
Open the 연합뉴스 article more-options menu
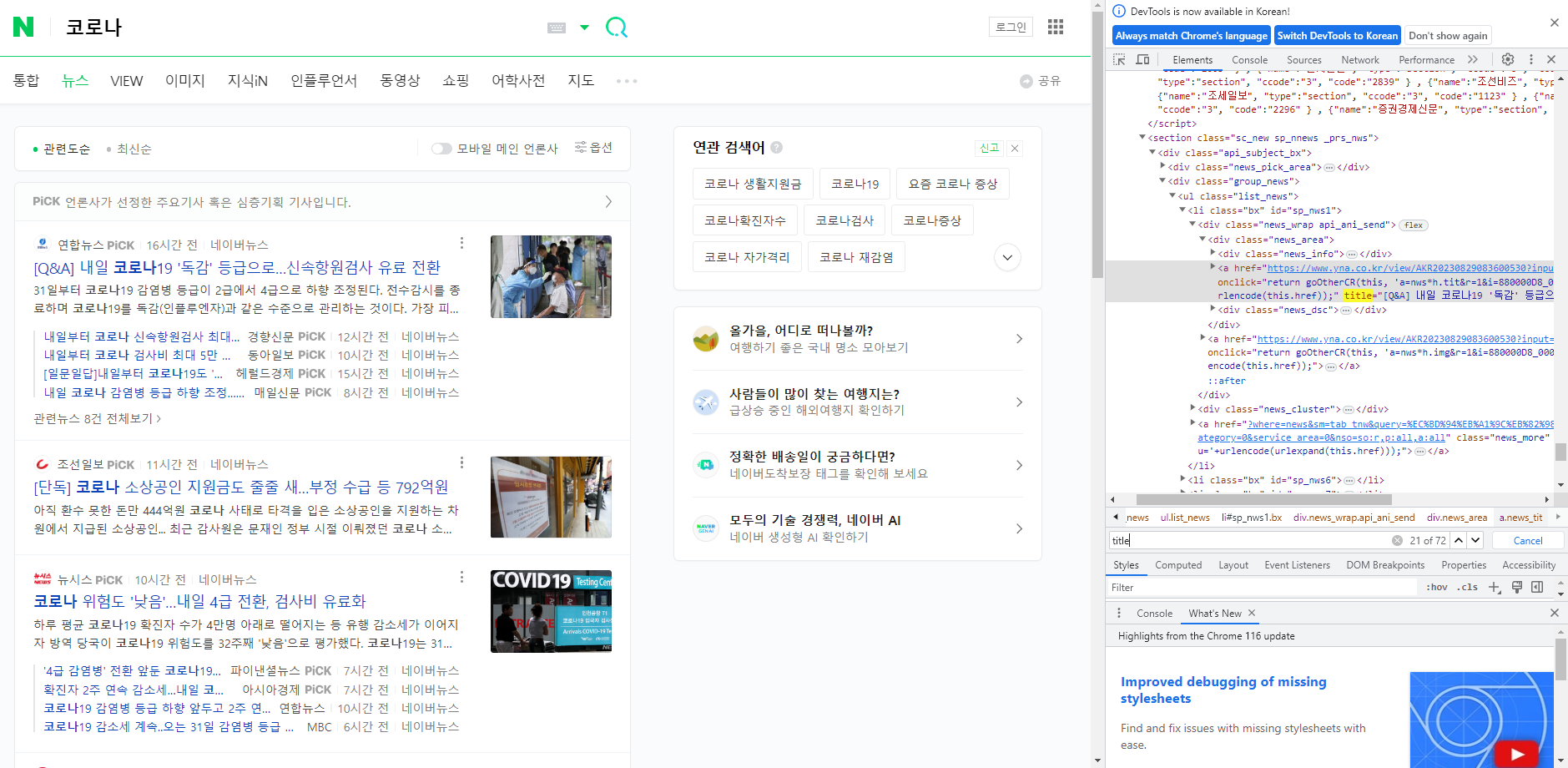point(461,243)
